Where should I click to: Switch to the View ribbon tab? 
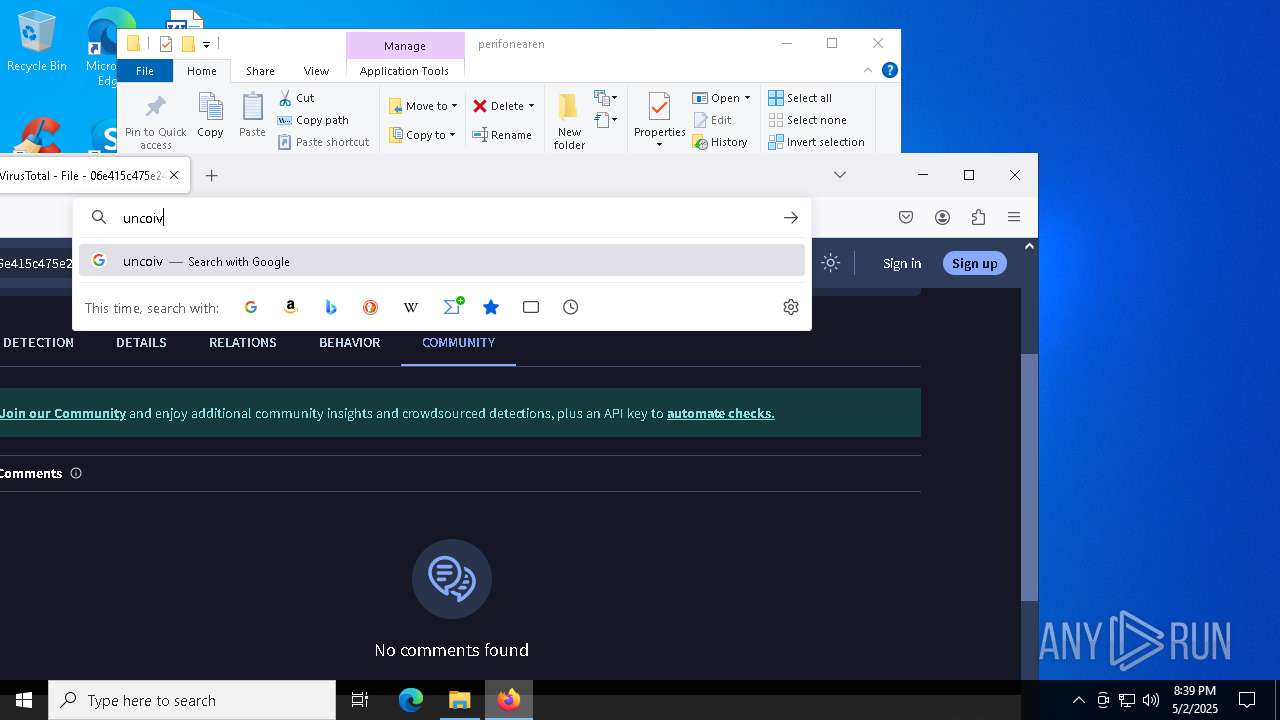(316, 71)
